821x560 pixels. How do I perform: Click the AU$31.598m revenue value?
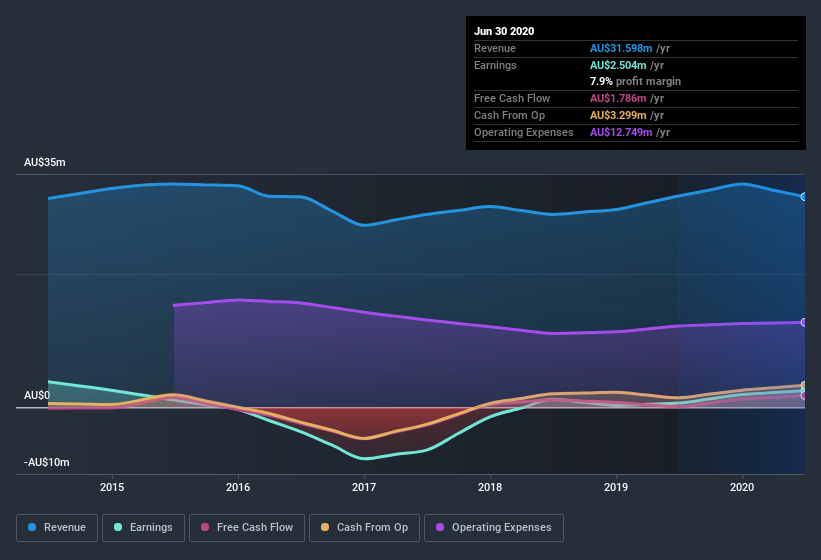click(x=621, y=48)
